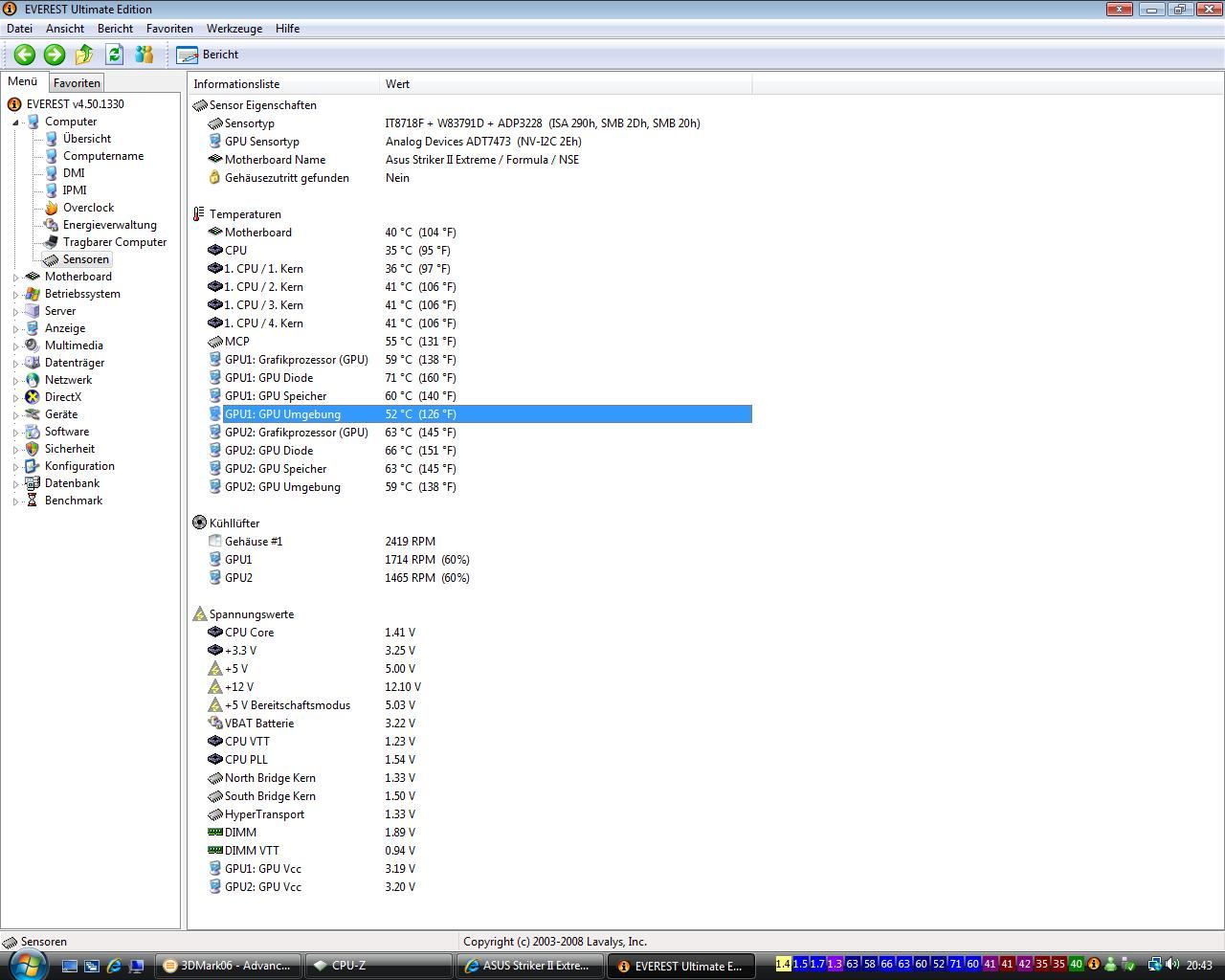Click the Sicherheit shield icon

(x=33, y=449)
